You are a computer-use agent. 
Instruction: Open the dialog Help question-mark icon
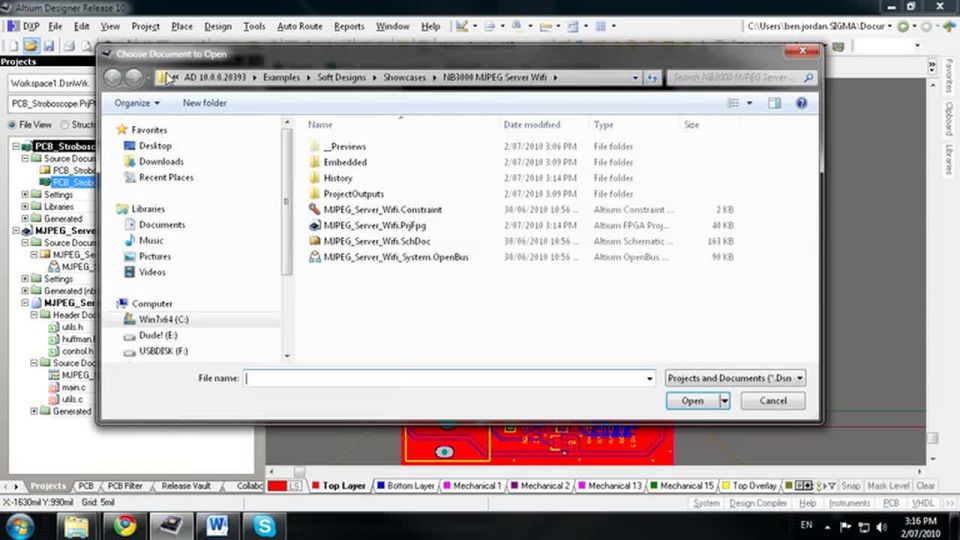pos(801,103)
